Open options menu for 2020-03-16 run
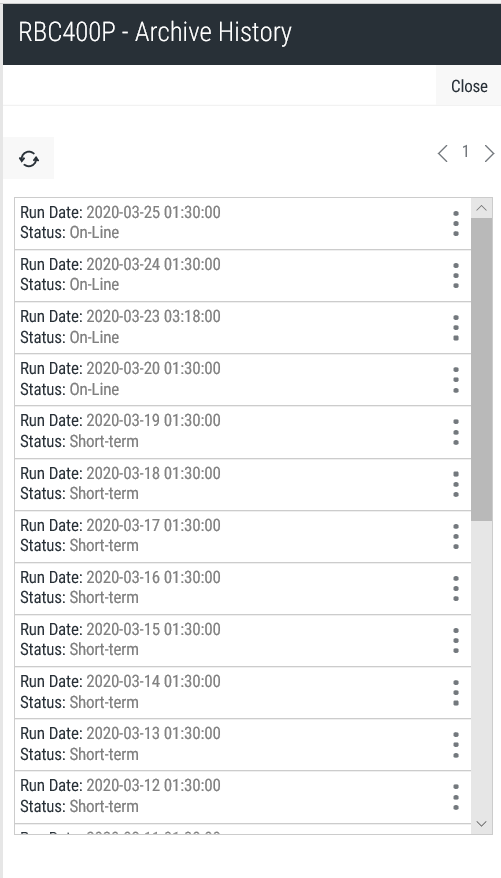This screenshot has width=501, height=878. point(456,589)
